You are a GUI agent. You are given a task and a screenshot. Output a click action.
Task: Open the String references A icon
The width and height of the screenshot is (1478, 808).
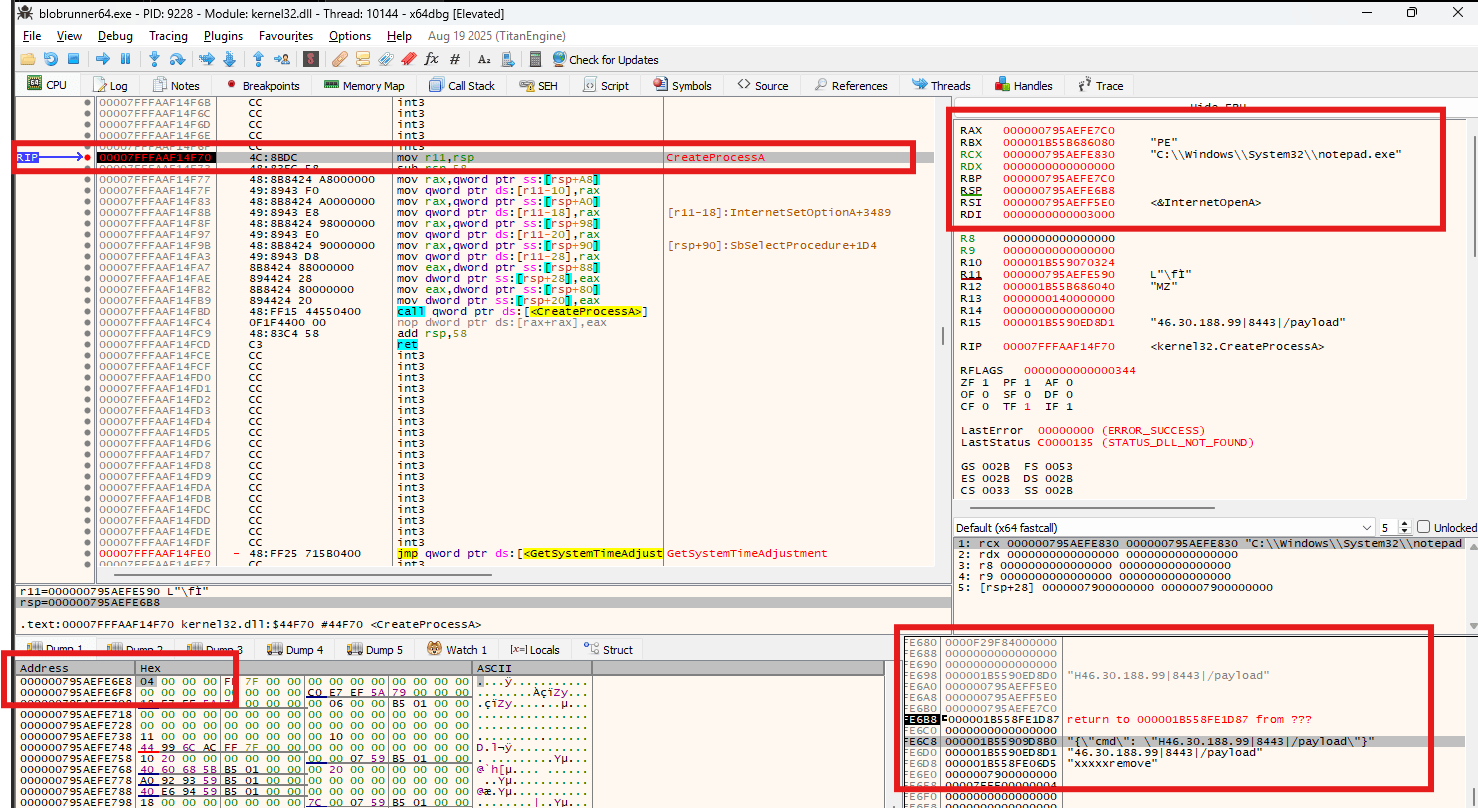[484, 59]
